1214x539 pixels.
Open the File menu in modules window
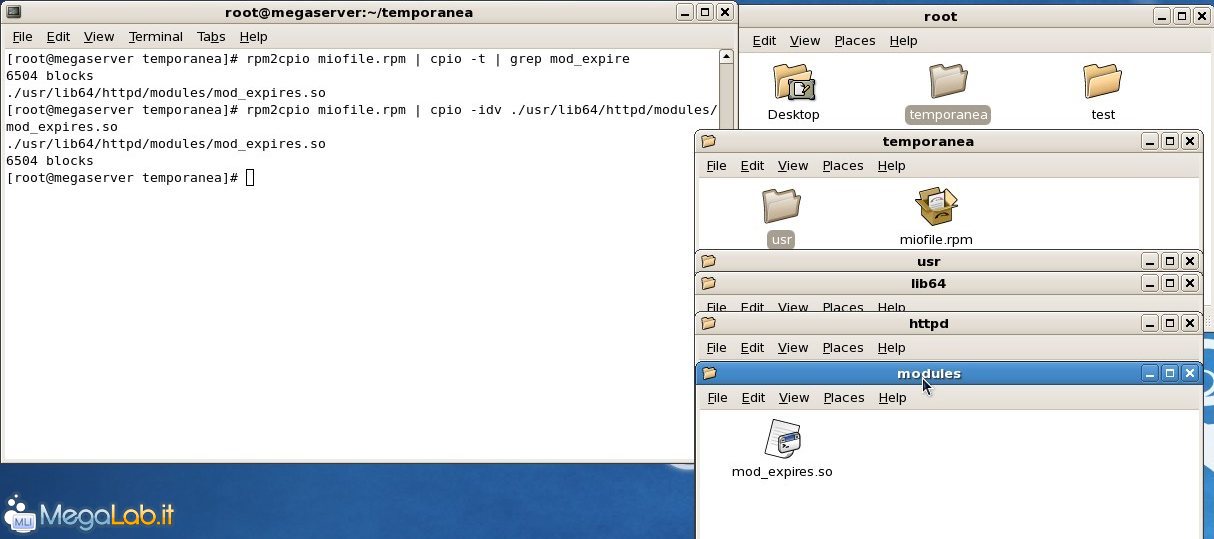point(717,398)
